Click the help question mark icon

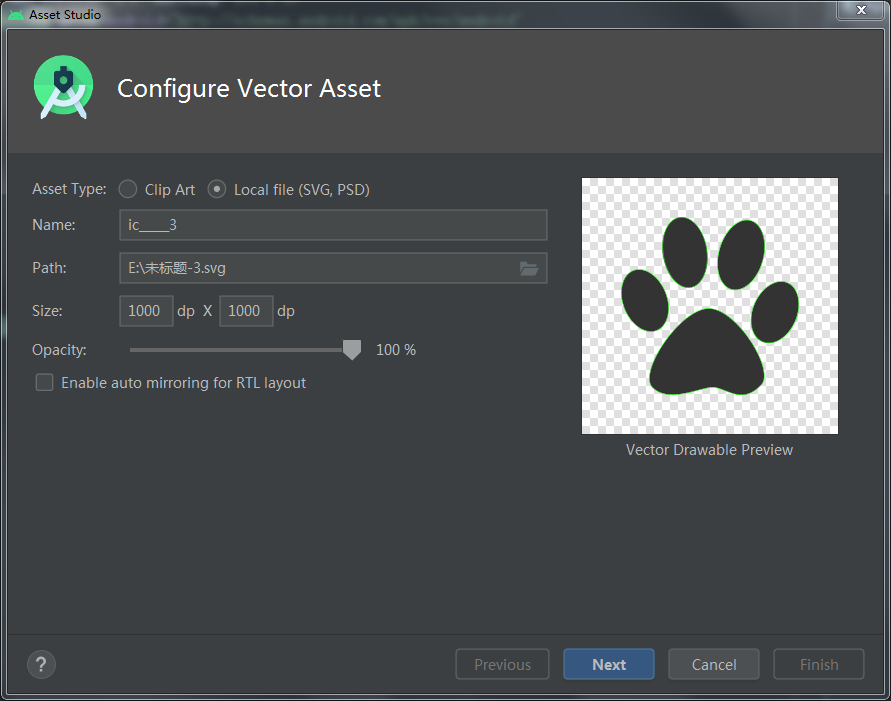point(41,664)
